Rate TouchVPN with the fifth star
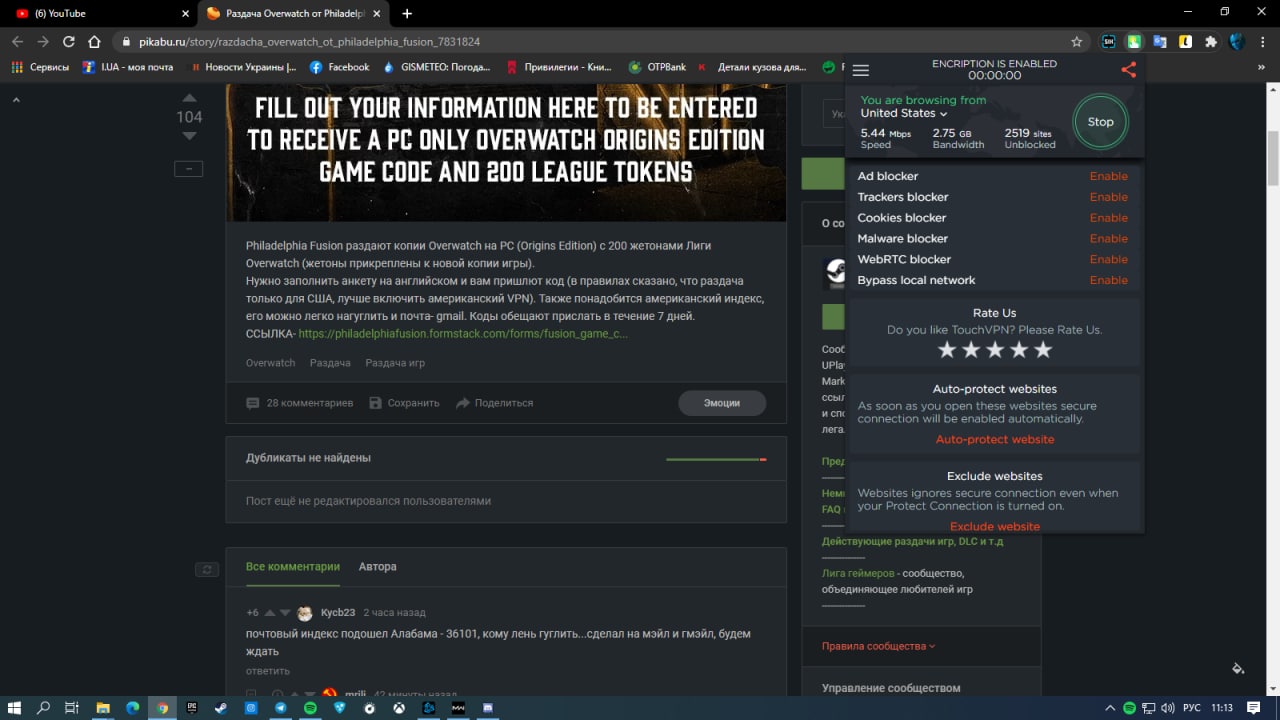 pyautogui.click(x=1043, y=349)
